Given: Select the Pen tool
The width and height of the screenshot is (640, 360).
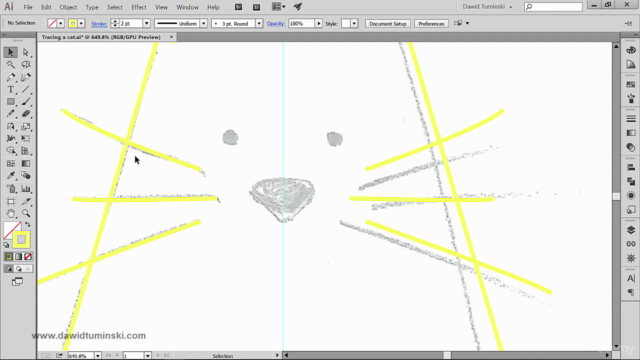Looking at the screenshot, I should [11, 77].
